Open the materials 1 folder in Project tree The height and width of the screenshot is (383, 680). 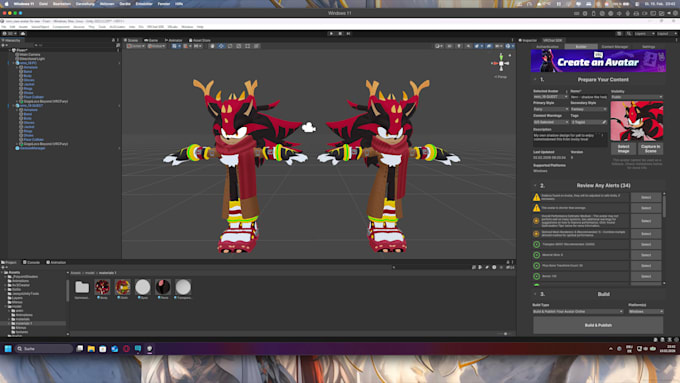coord(24,324)
